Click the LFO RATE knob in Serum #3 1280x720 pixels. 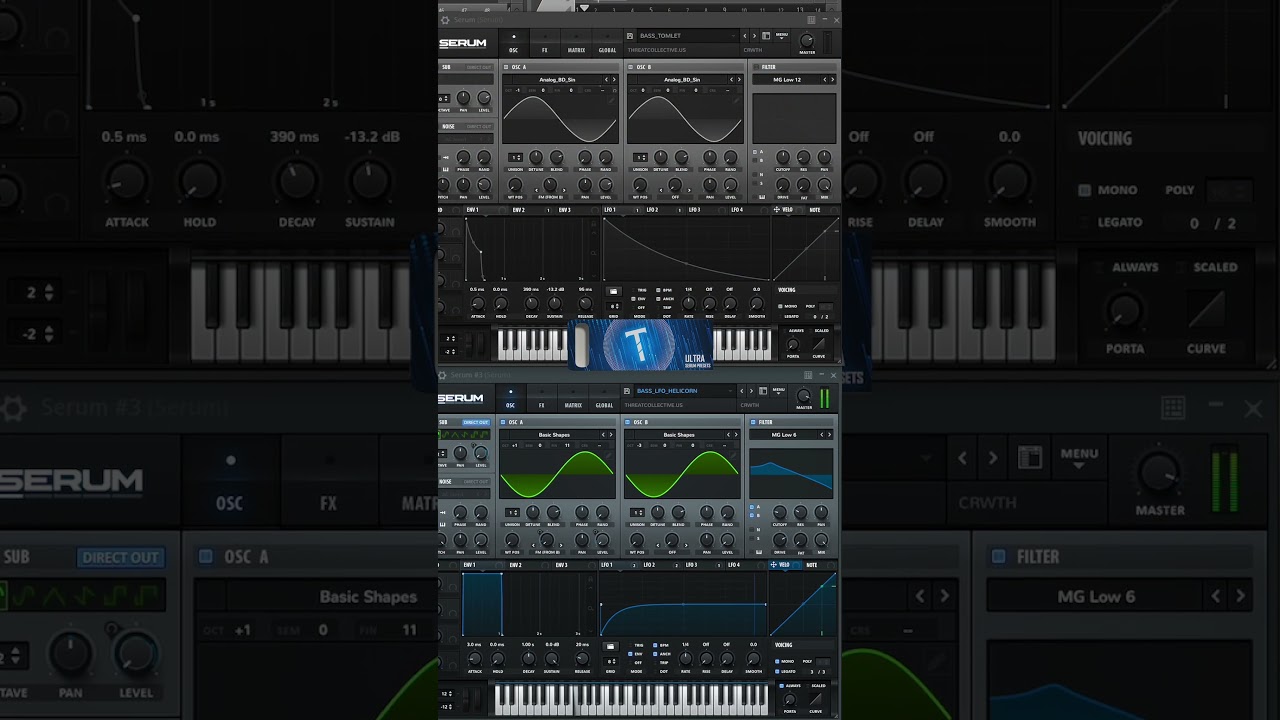(x=685, y=658)
